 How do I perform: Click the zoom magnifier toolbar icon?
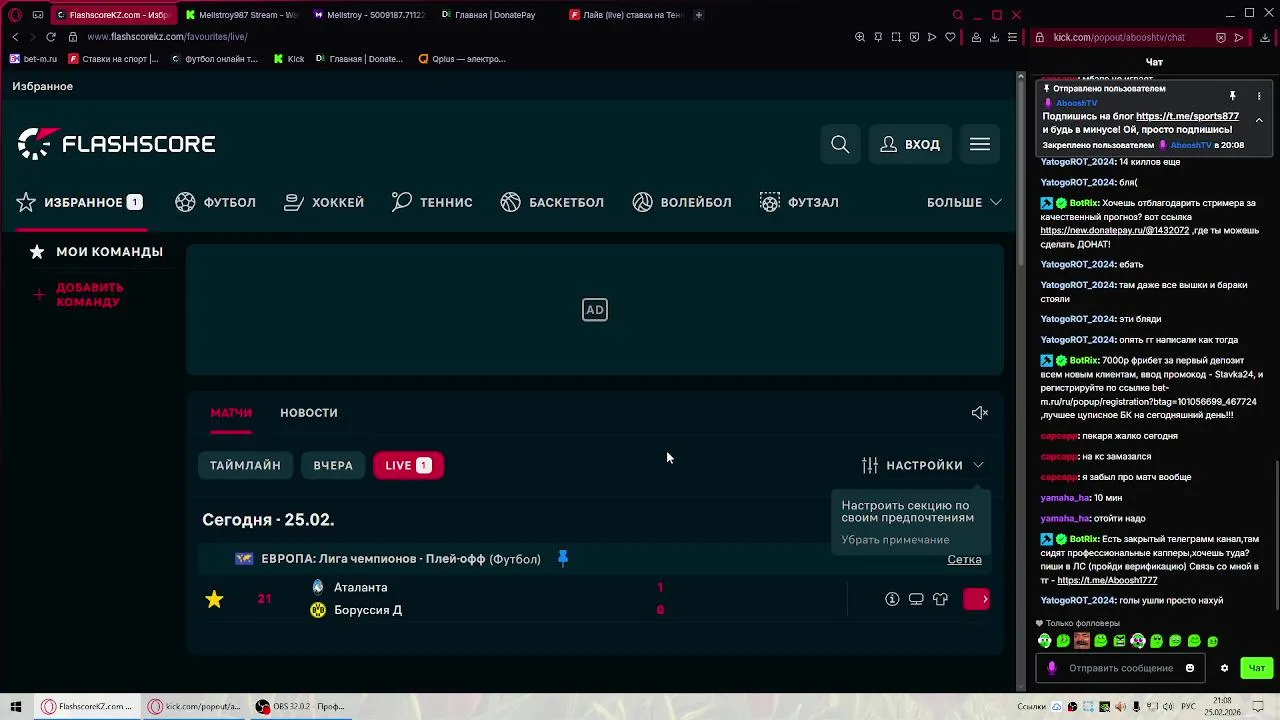pyautogui.click(x=860, y=37)
